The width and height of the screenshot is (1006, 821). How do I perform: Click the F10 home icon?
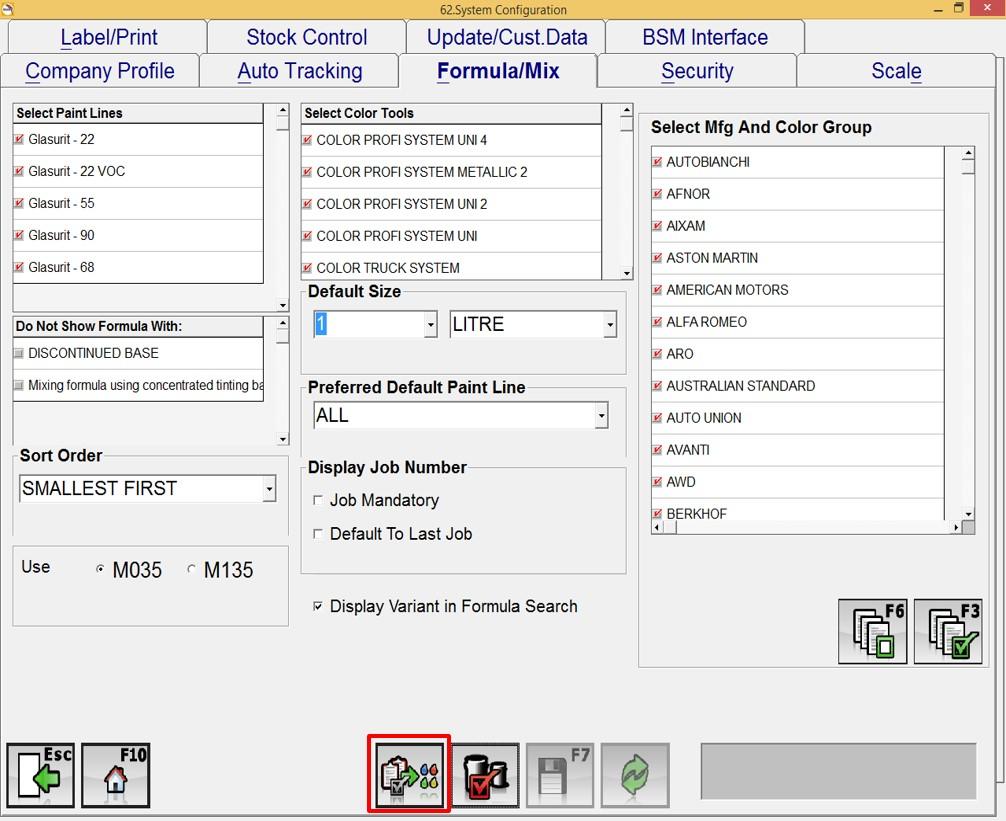pyautogui.click(x=116, y=775)
